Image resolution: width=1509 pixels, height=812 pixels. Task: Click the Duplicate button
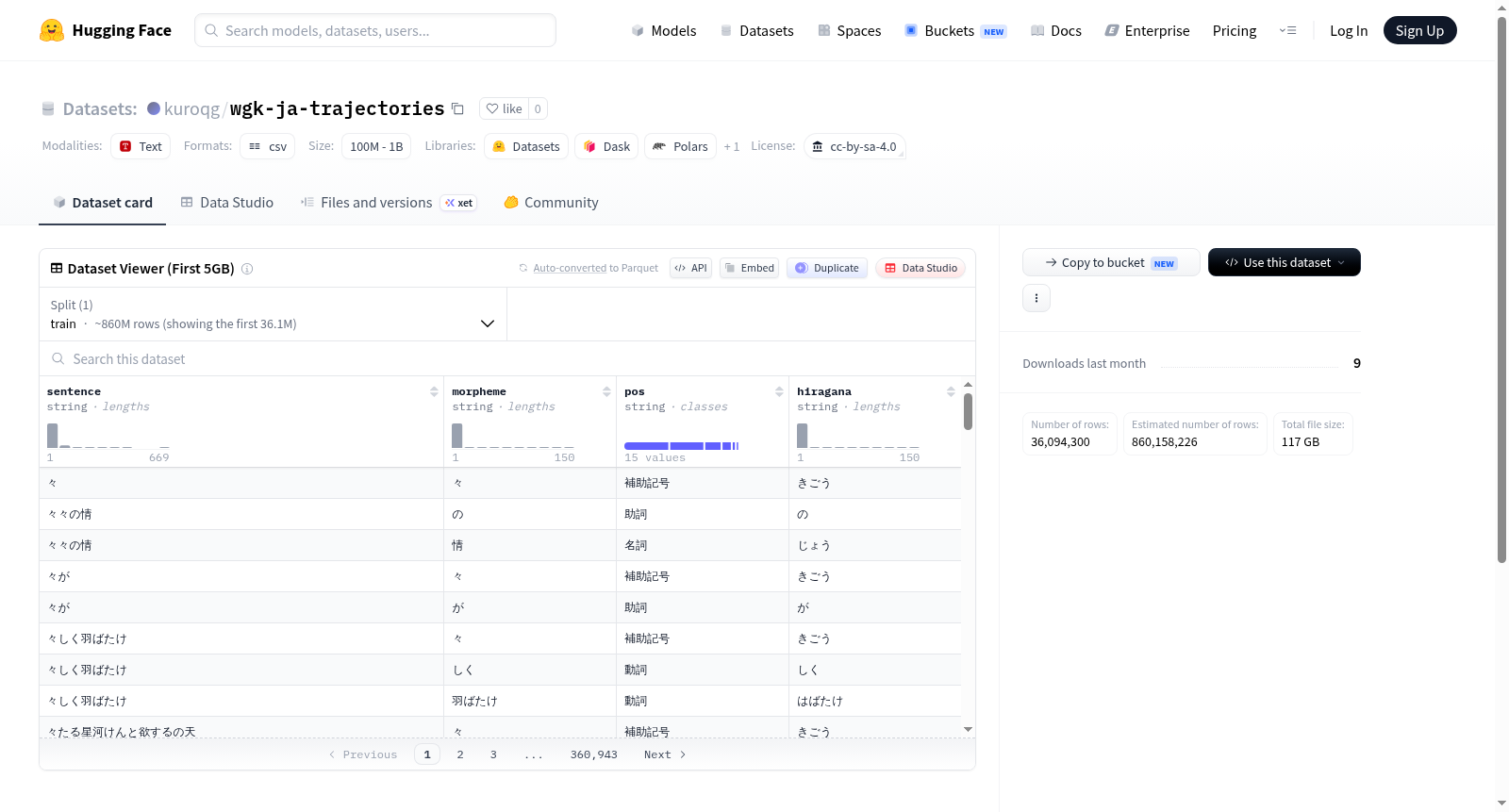click(x=827, y=268)
